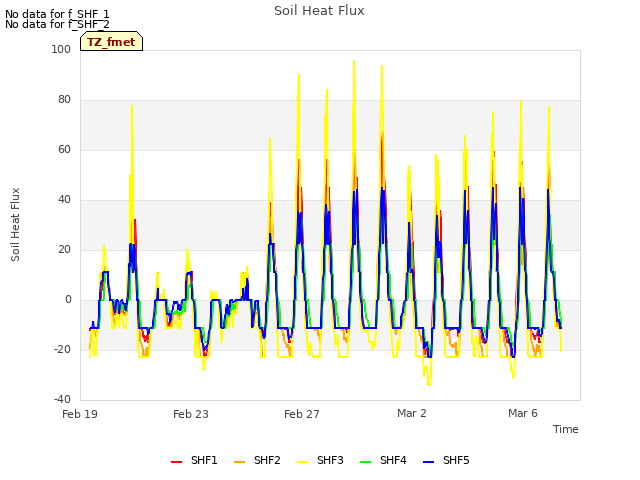The image size is (640, 480).
Task: Click the orange SHF2 legend color marker
Action: (240, 462)
